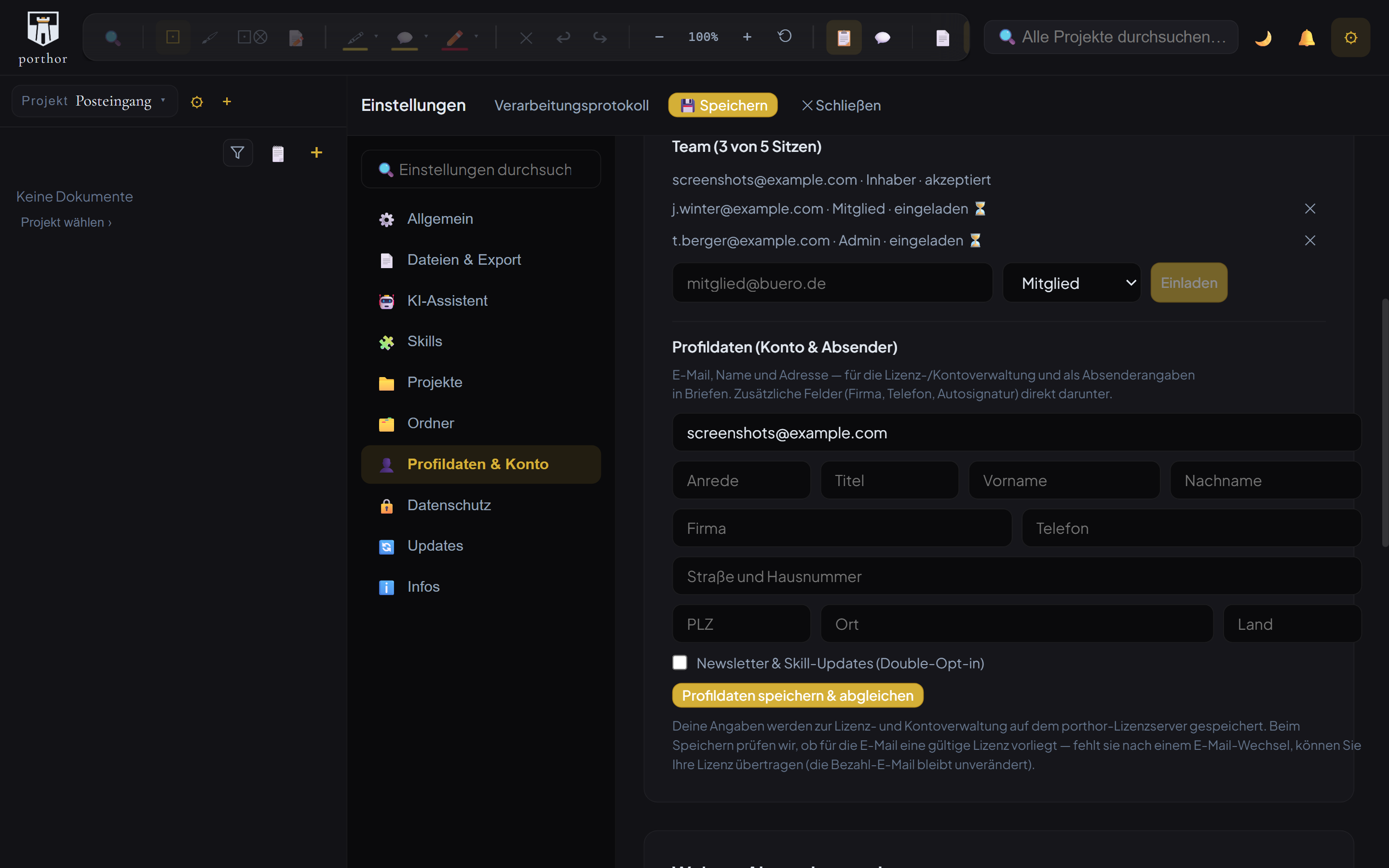Focus the Alle Projekte durchsuchen search field
The height and width of the screenshot is (868, 1389).
[x=1111, y=37]
